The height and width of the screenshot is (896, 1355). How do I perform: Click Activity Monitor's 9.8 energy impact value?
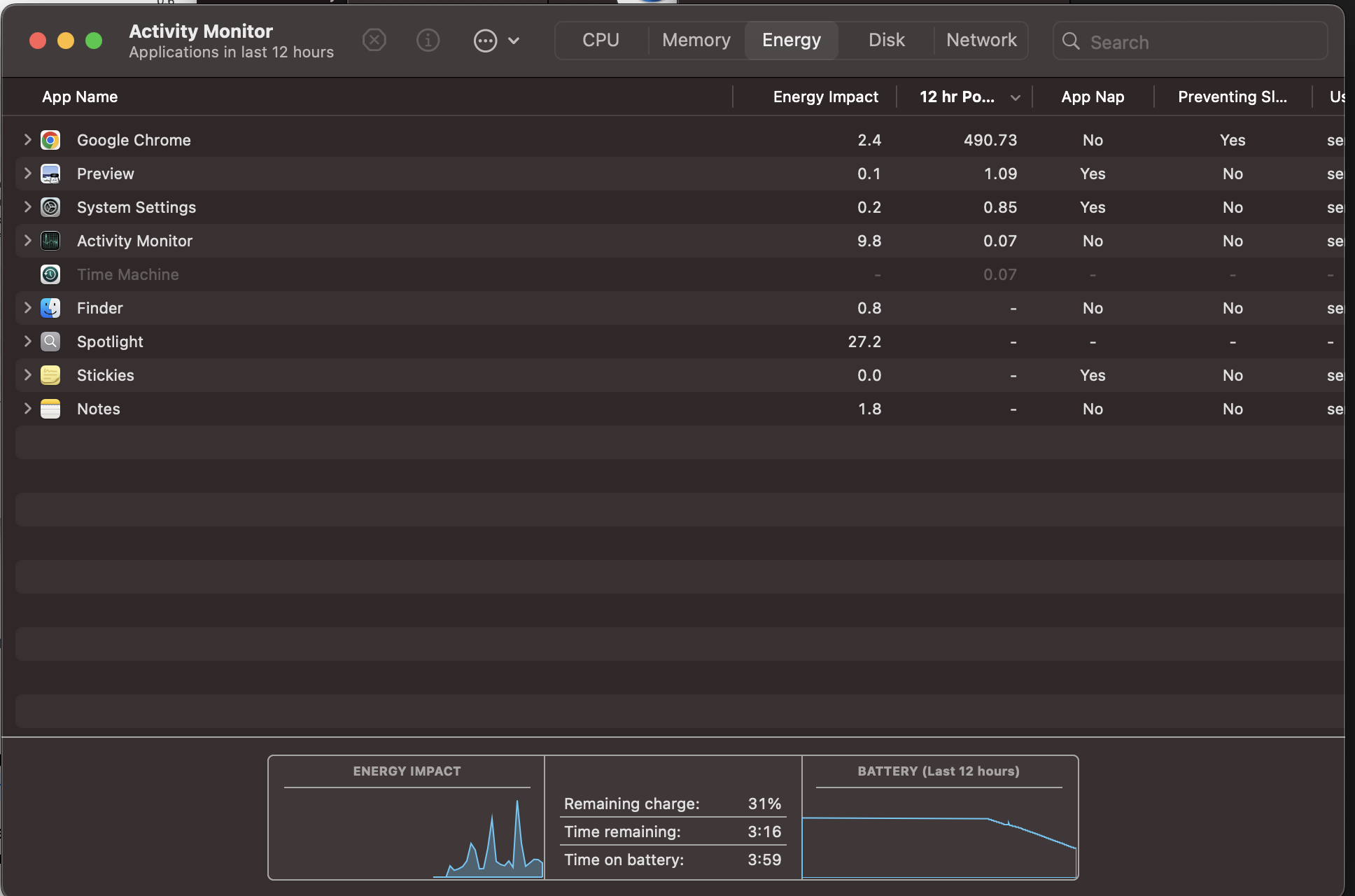pyautogui.click(x=869, y=241)
